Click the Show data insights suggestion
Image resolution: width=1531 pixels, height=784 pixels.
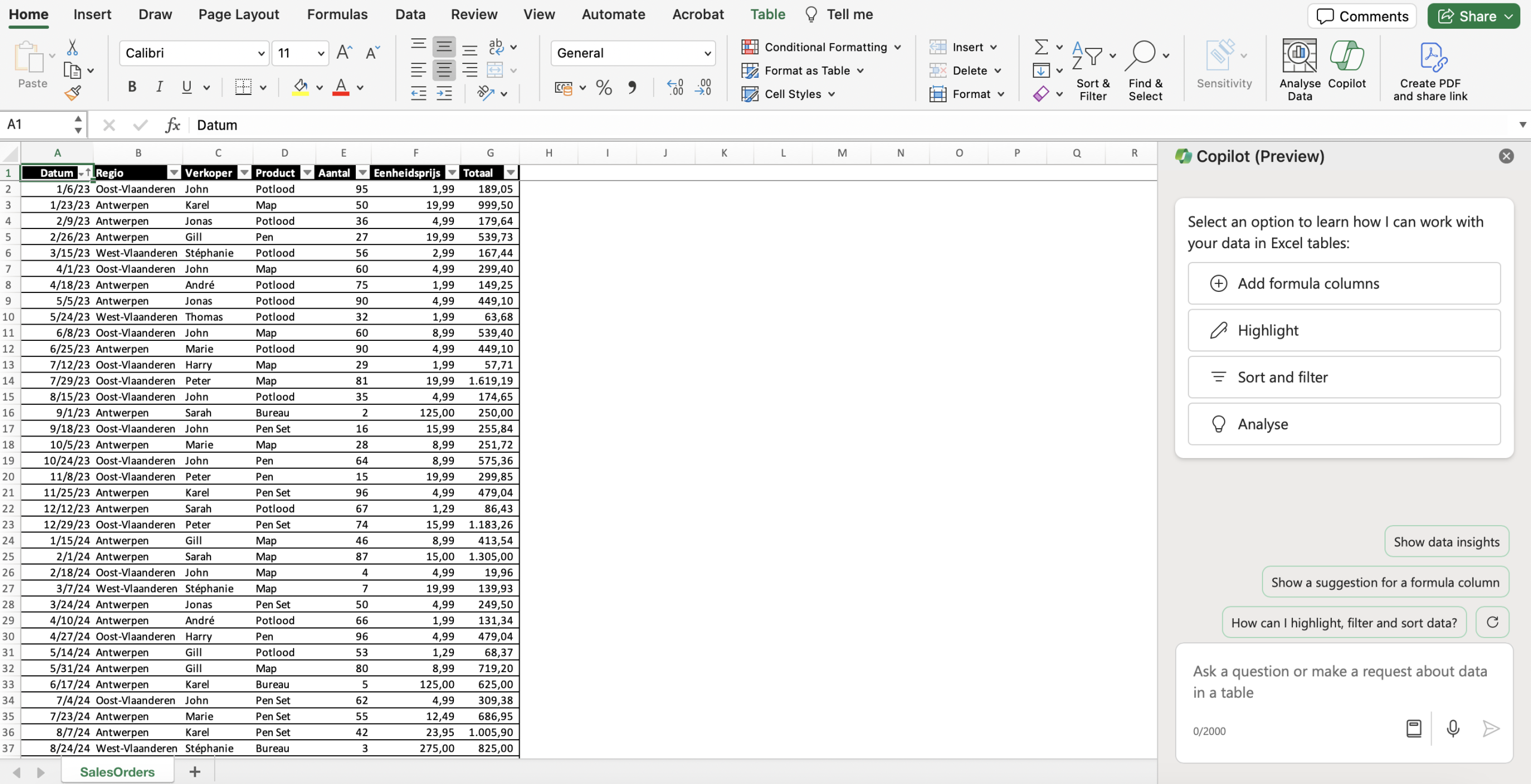point(1446,542)
